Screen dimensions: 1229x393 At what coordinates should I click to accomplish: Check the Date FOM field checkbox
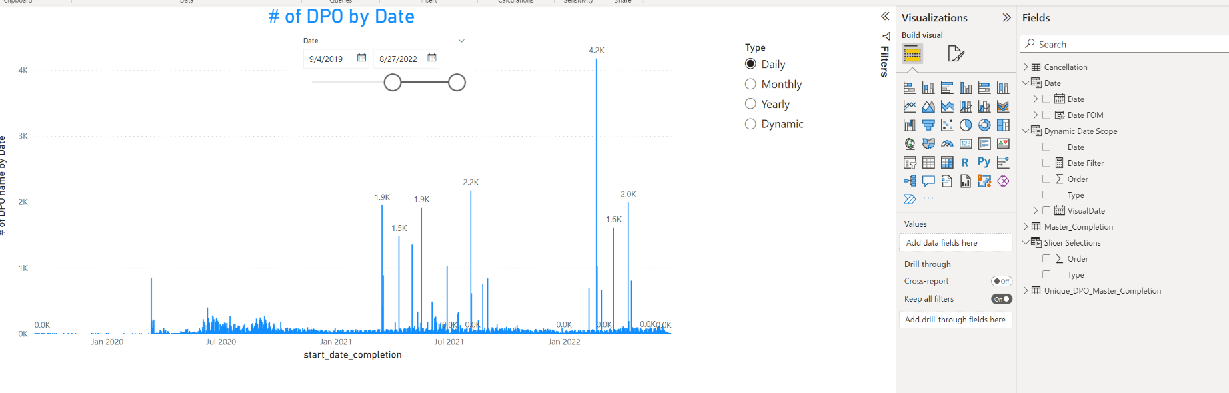tap(1046, 115)
